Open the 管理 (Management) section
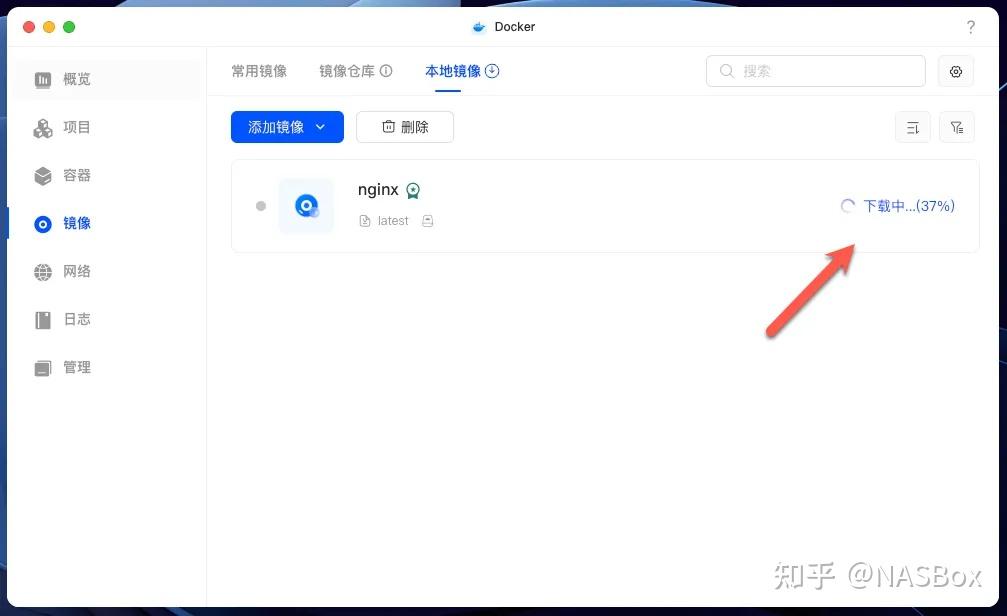Viewport: 1007px width, 616px height. pyautogui.click(x=77, y=367)
